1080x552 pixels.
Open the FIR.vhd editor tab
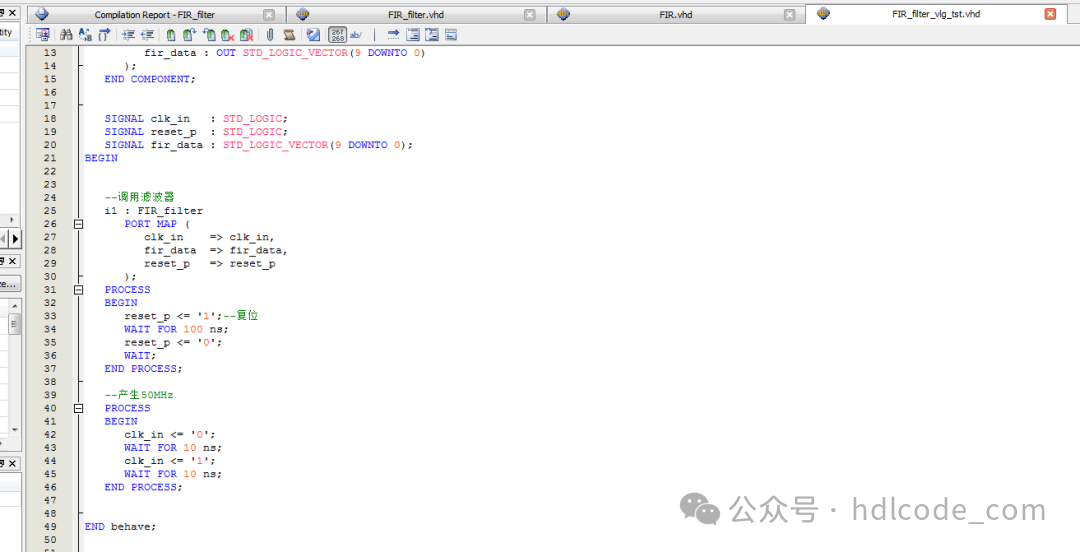676,14
